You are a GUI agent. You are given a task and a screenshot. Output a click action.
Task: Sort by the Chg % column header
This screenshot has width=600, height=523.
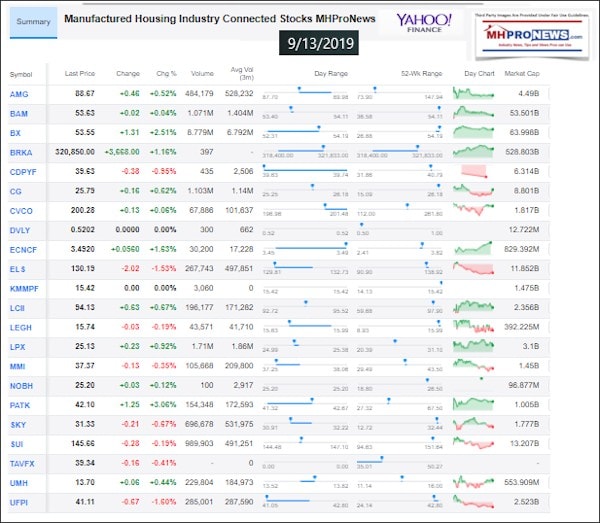[166, 73]
